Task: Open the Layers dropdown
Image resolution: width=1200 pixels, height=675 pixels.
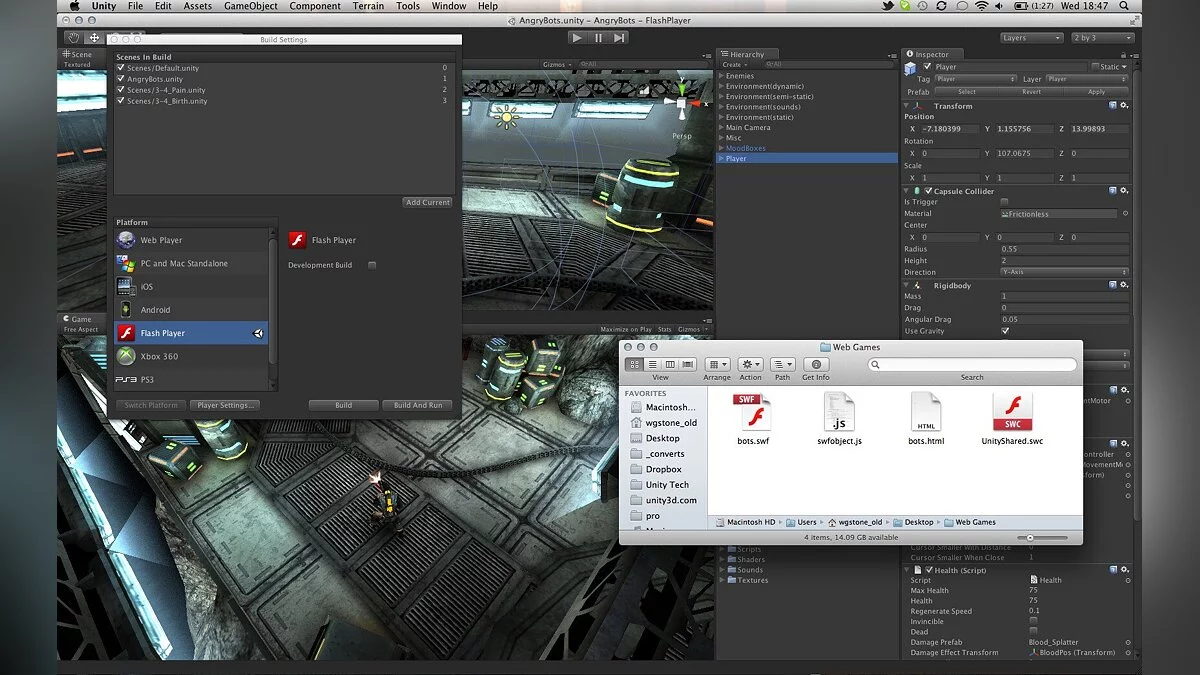Action: (x=1031, y=38)
